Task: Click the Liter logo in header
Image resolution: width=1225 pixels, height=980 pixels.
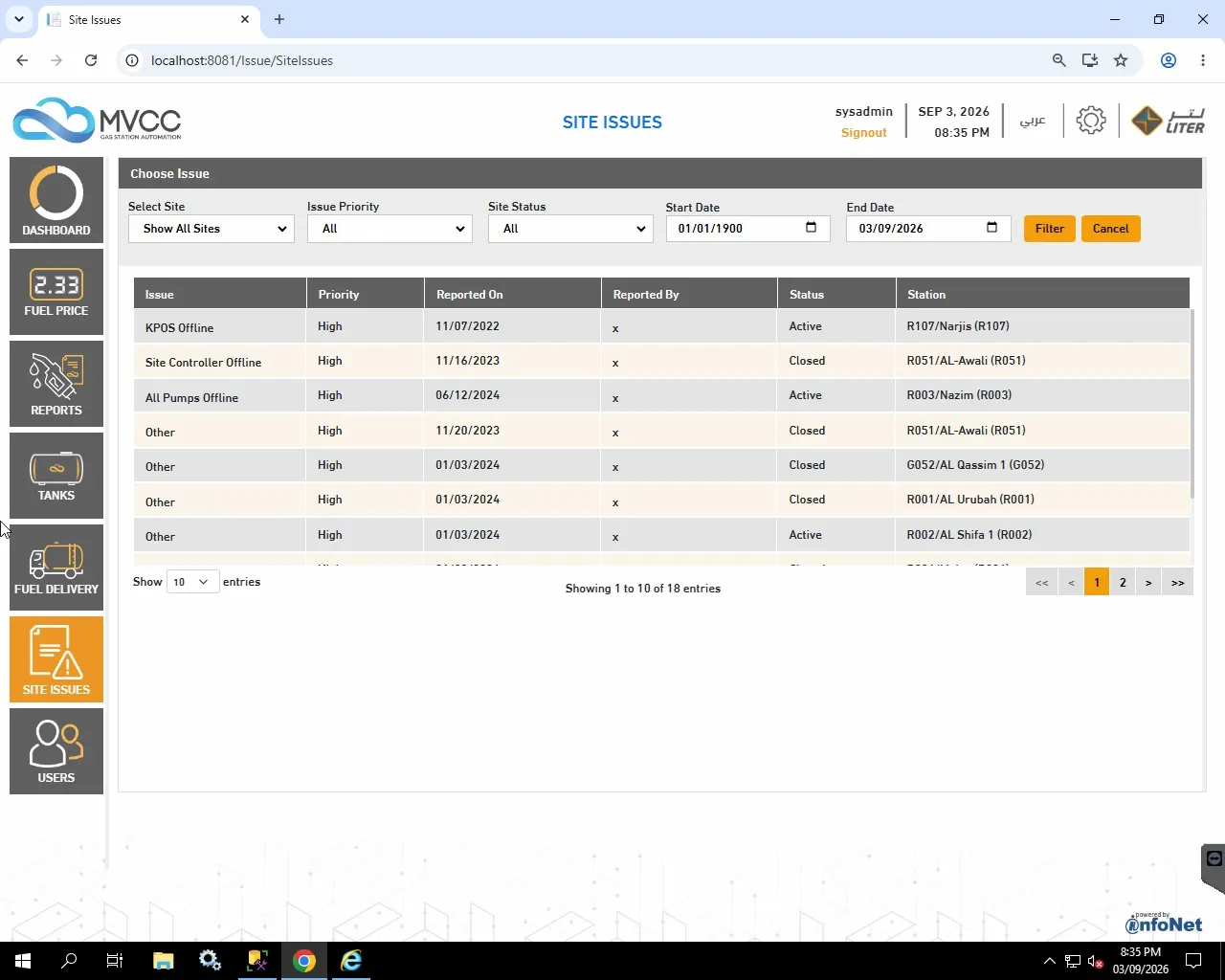Action: pos(1168,122)
